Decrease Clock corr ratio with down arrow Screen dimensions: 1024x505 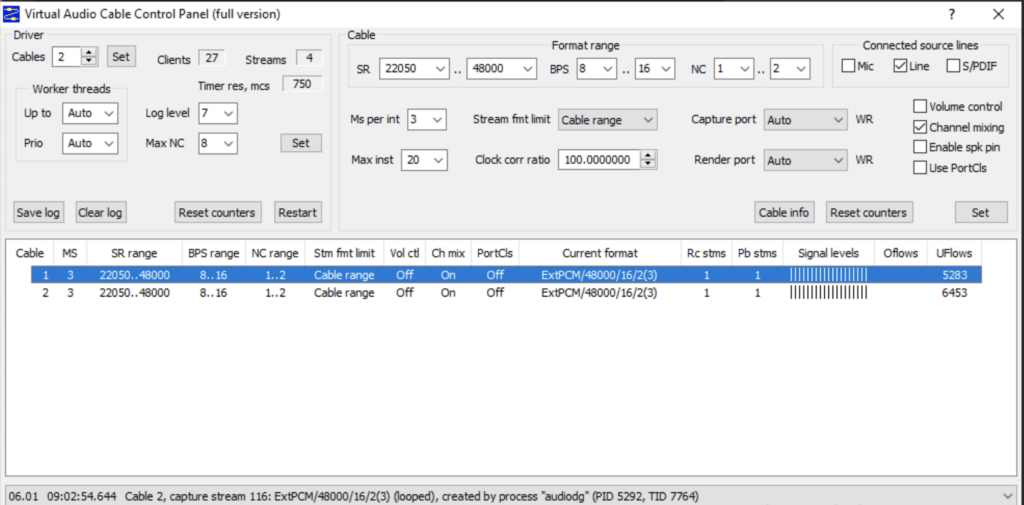(648, 164)
